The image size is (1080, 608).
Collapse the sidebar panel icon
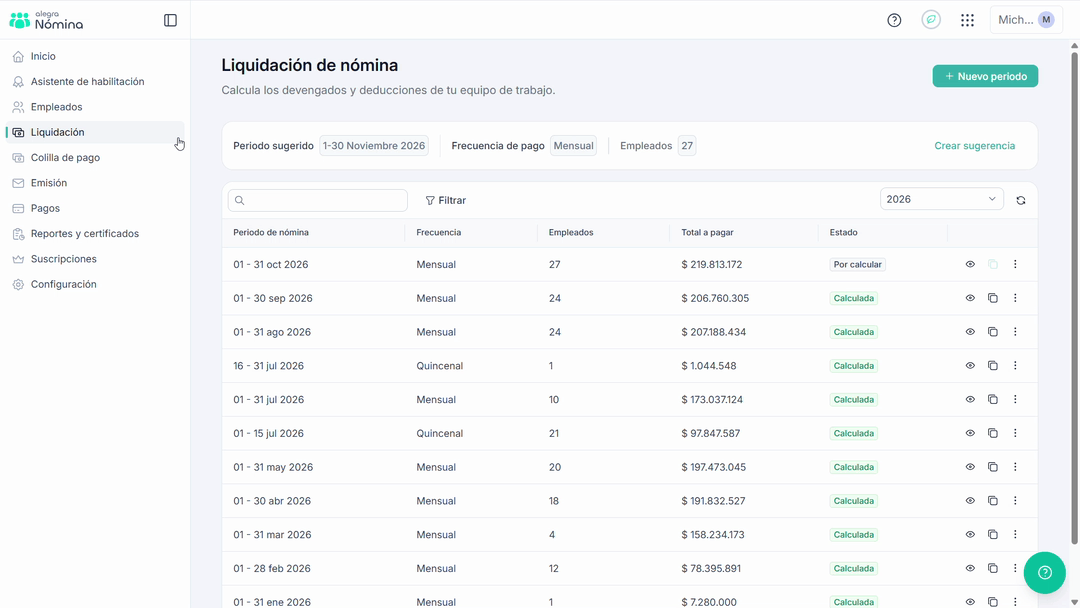(x=170, y=21)
